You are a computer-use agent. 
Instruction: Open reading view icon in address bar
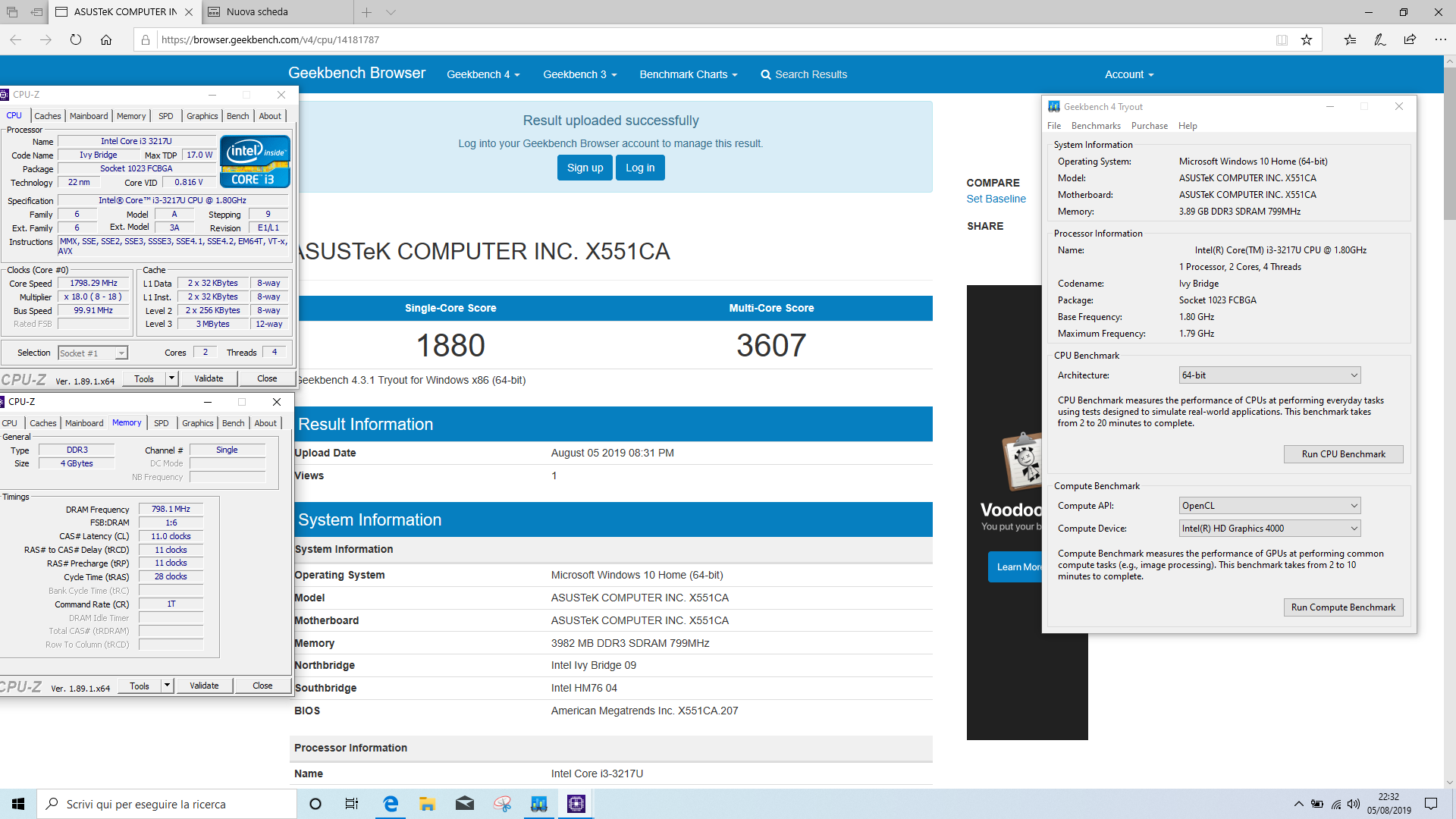tap(1282, 39)
